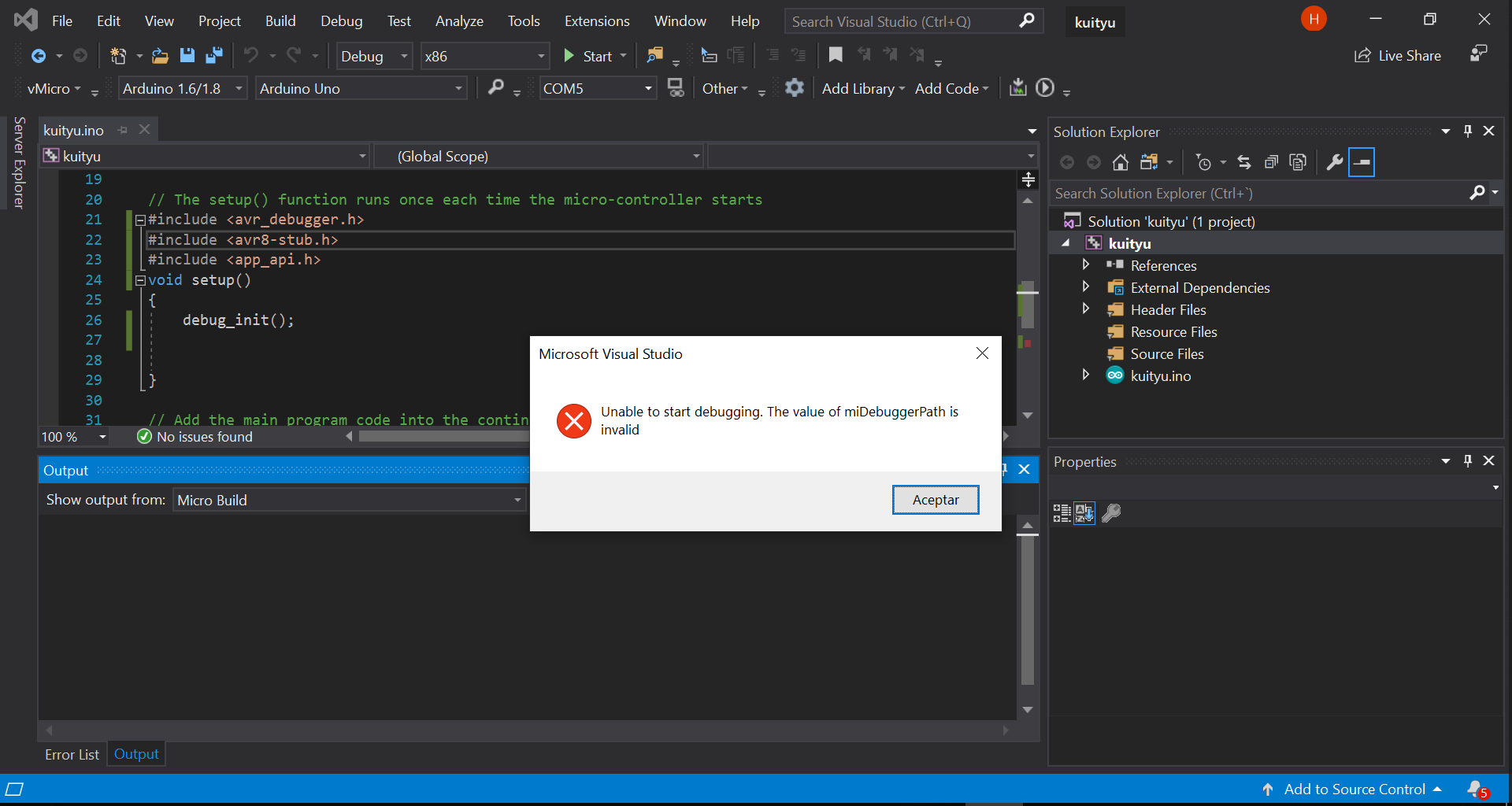Toggle auto-hide pin on Solution Explorer
The height and width of the screenshot is (806, 1512).
pyautogui.click(x=1468, y=131)
